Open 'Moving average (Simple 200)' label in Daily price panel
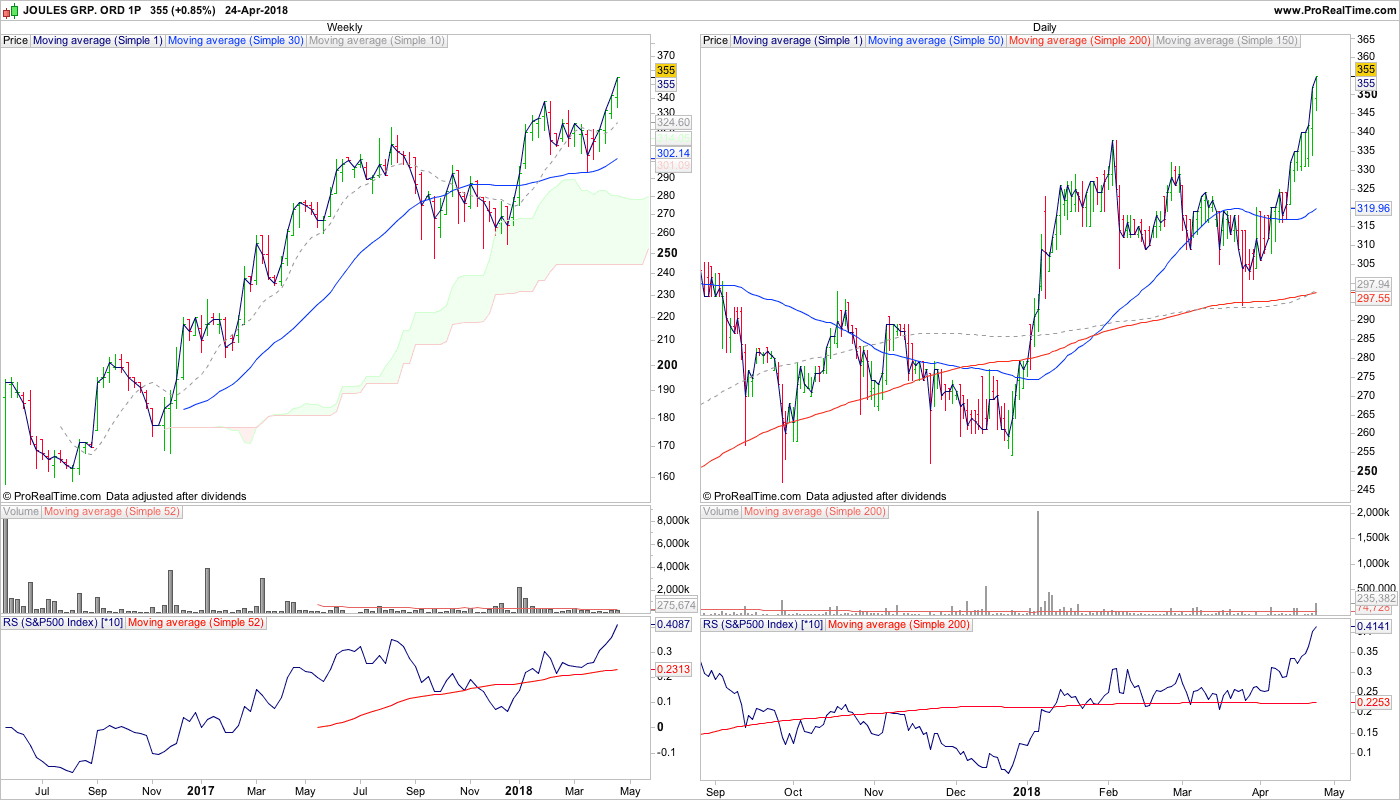This screenshot has height=800, width=1400. [x=1080, y=41]
